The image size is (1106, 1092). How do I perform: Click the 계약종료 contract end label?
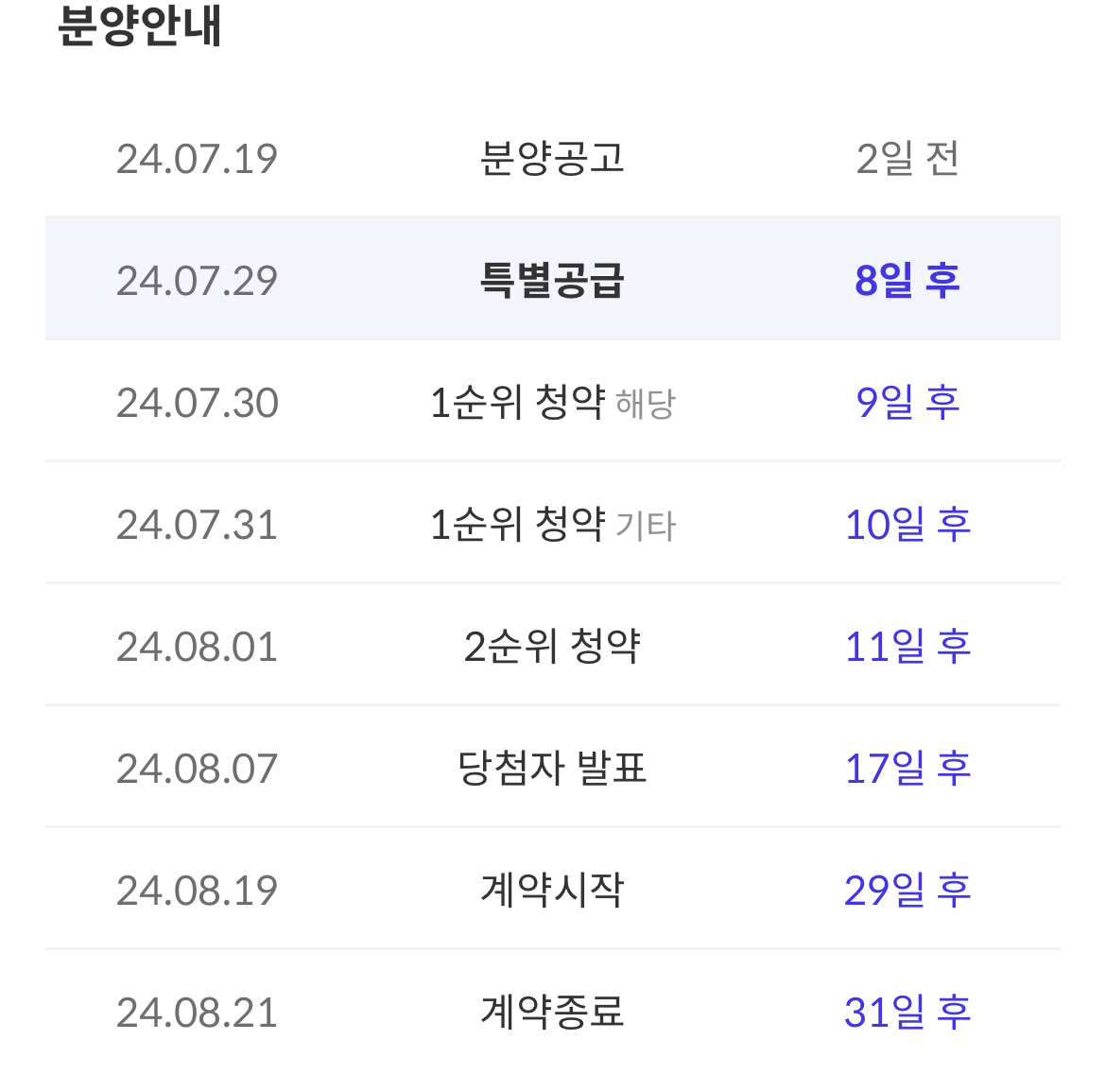(553, 1011)
